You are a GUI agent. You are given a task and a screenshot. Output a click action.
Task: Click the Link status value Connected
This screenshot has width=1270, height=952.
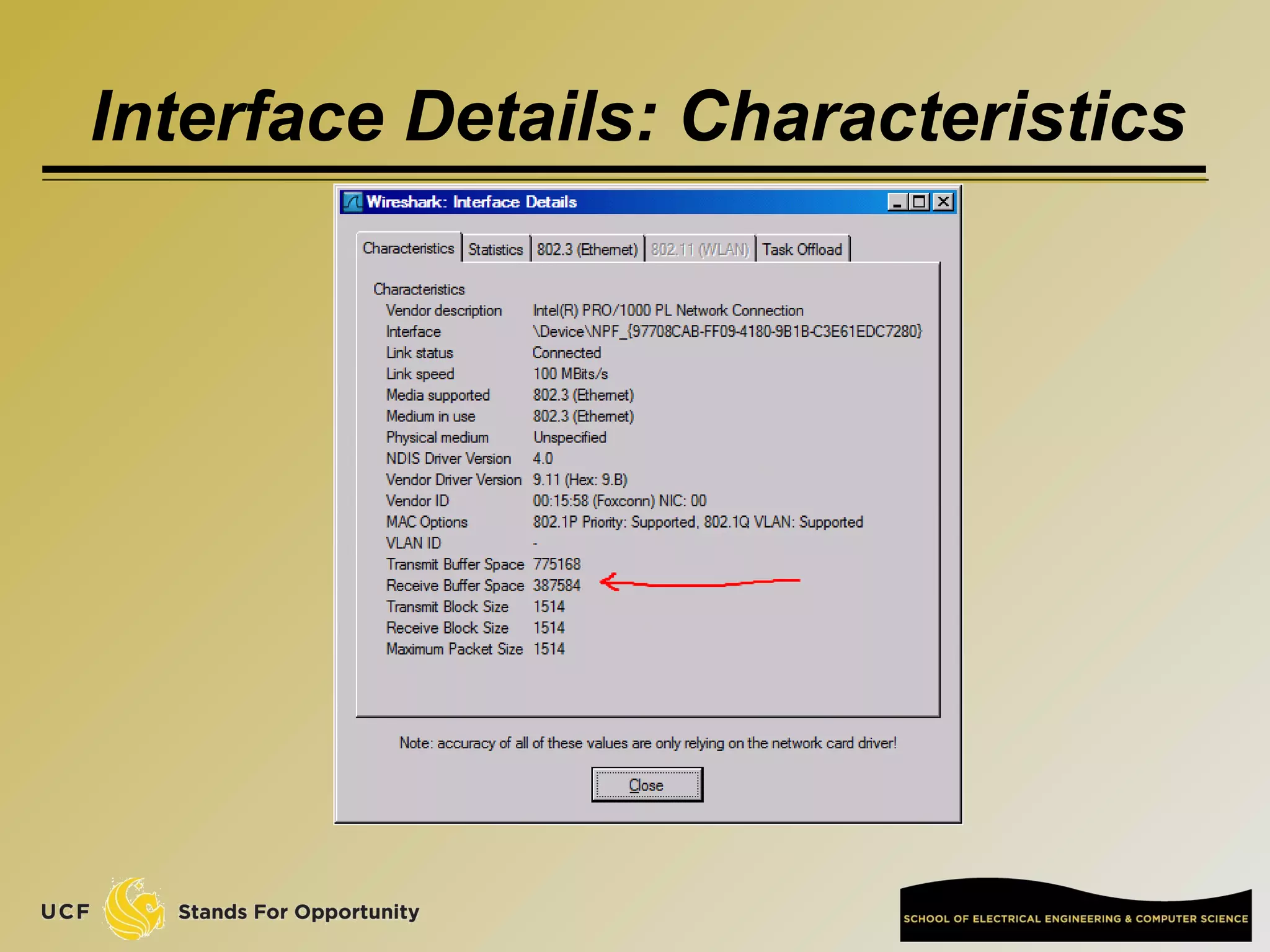[x=567, y=353]
